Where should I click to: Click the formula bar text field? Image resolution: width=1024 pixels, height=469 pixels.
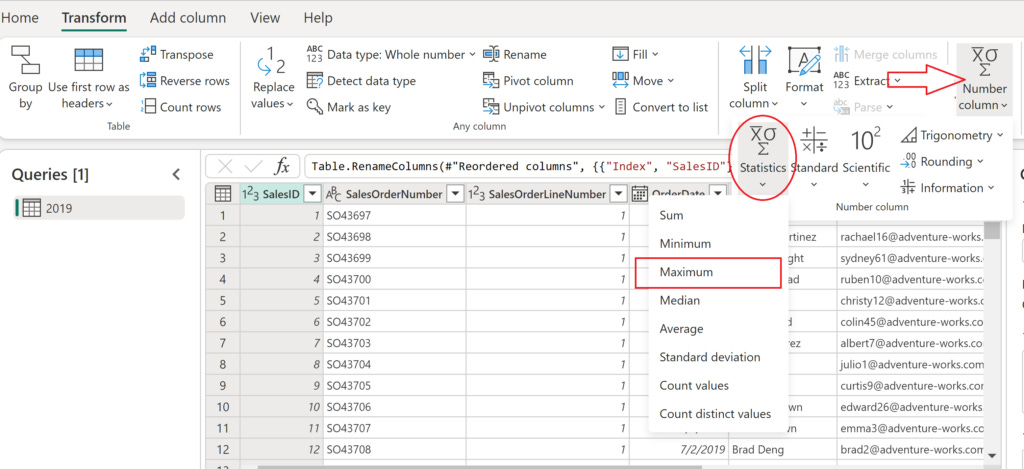click(517, 167)
